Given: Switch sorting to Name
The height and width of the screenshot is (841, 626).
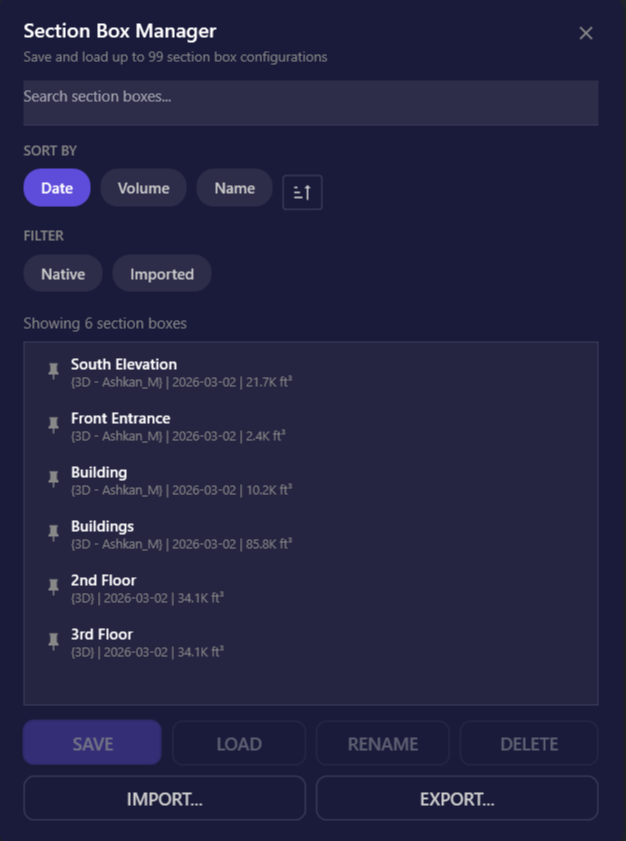Looking at the screenshot, I should pos(234,187).
